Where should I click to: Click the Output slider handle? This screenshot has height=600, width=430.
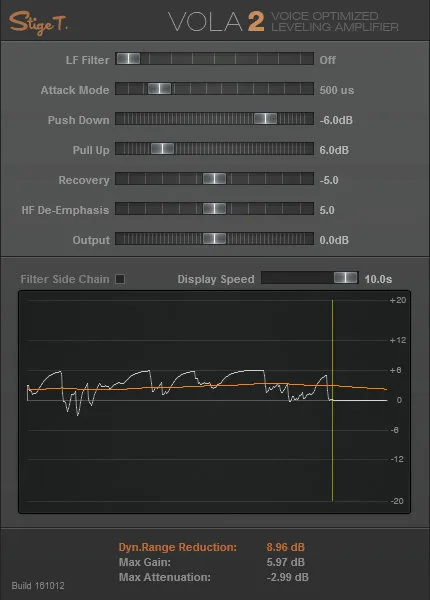215,238
